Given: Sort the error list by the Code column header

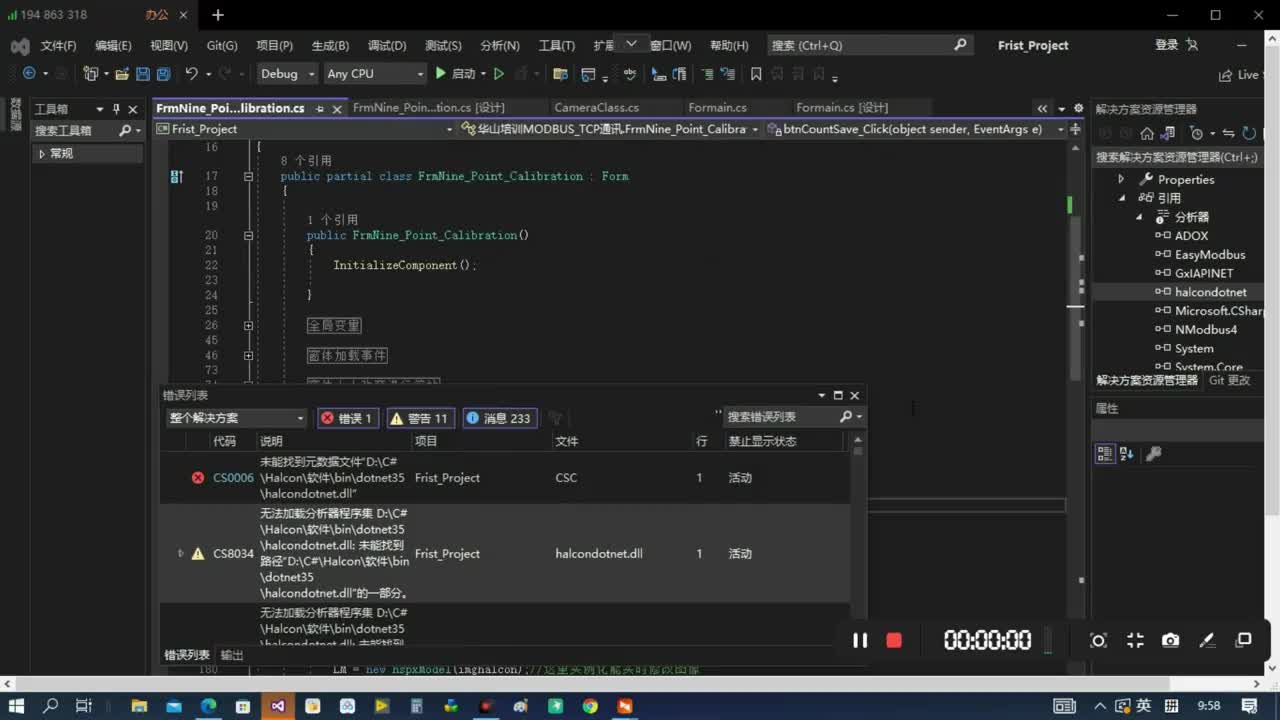Looking at the screenshot, I should point(224,441).
